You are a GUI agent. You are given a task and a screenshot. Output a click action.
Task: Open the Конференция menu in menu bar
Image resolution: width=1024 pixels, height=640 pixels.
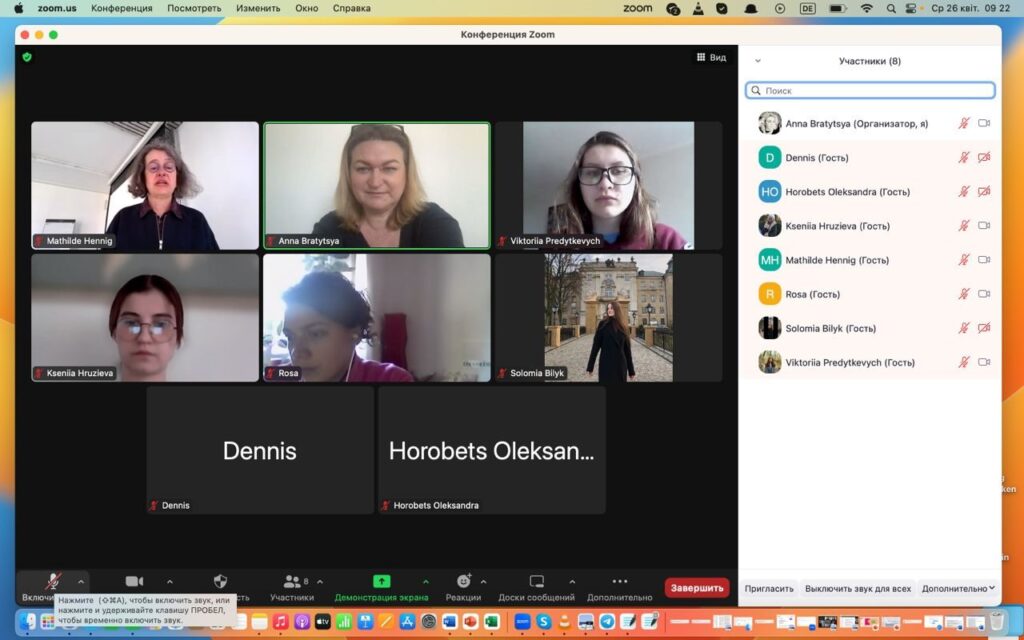tap(121, 8)
